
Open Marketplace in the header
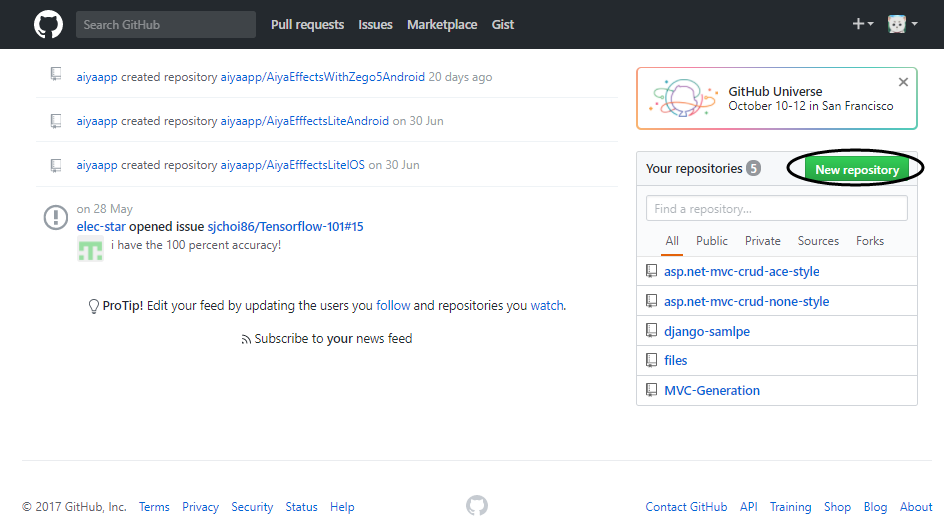(x=442, y=25)
